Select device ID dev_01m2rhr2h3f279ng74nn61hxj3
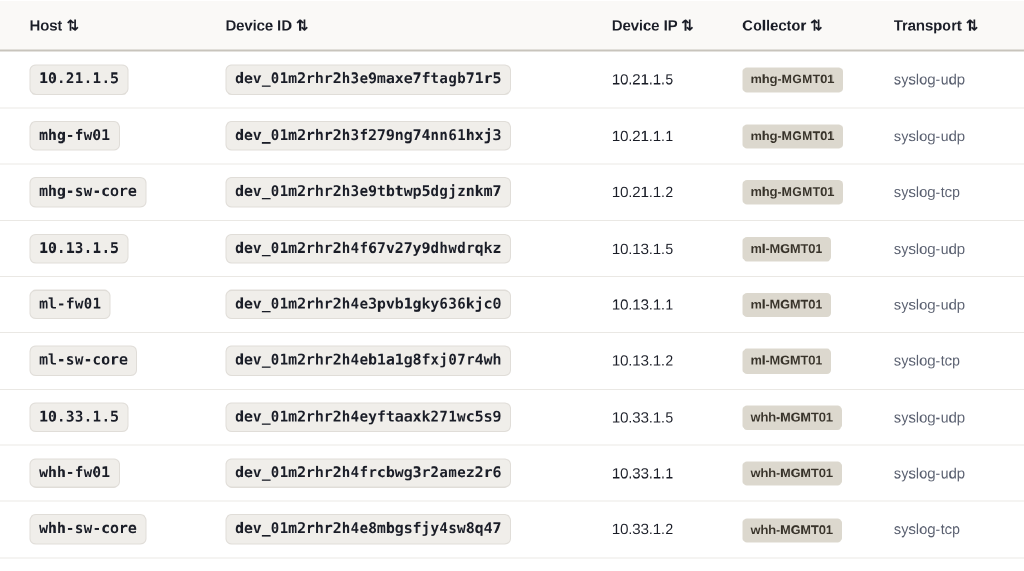The height and width of the screenshot is (571, 1024). 368,136
